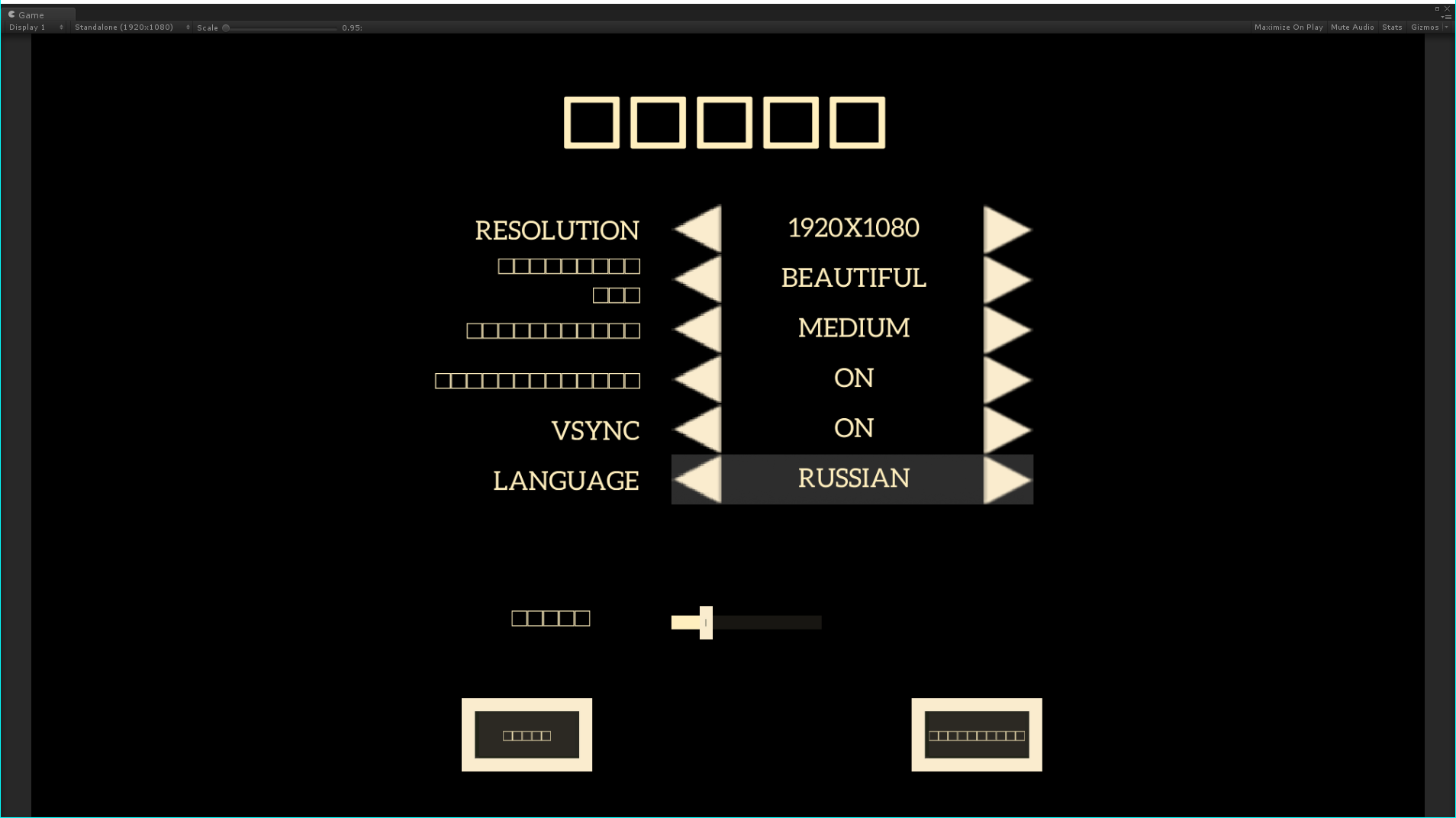The width and height of the screenshot is (1456, 818).
Task: Toggle Mute Audio in Game toolbar
Action: [1351, 27]
